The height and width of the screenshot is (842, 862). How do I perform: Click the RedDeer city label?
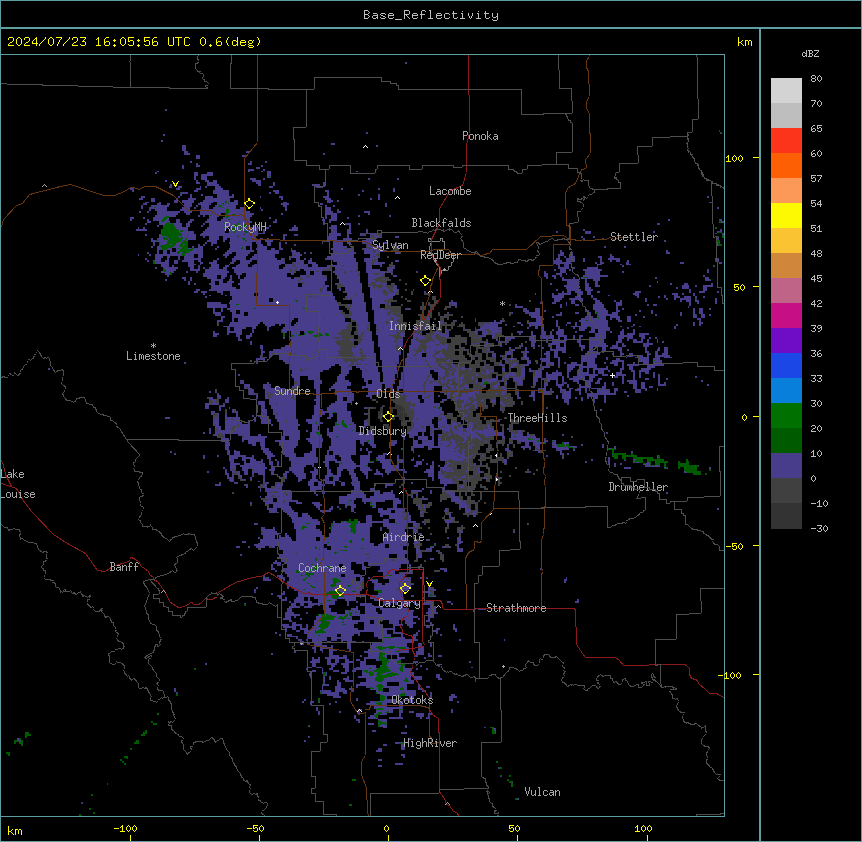440,255
